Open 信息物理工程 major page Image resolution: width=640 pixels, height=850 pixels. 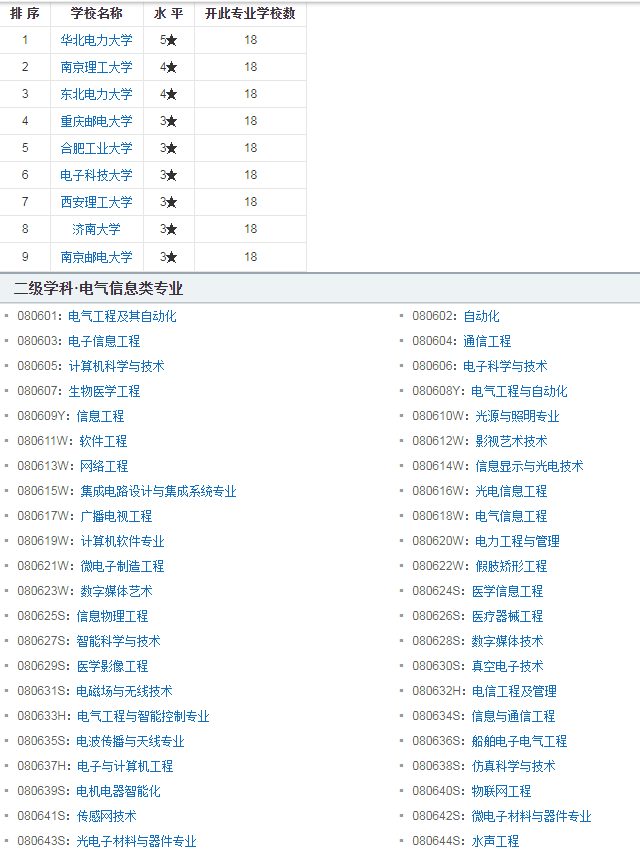(112, 616)
